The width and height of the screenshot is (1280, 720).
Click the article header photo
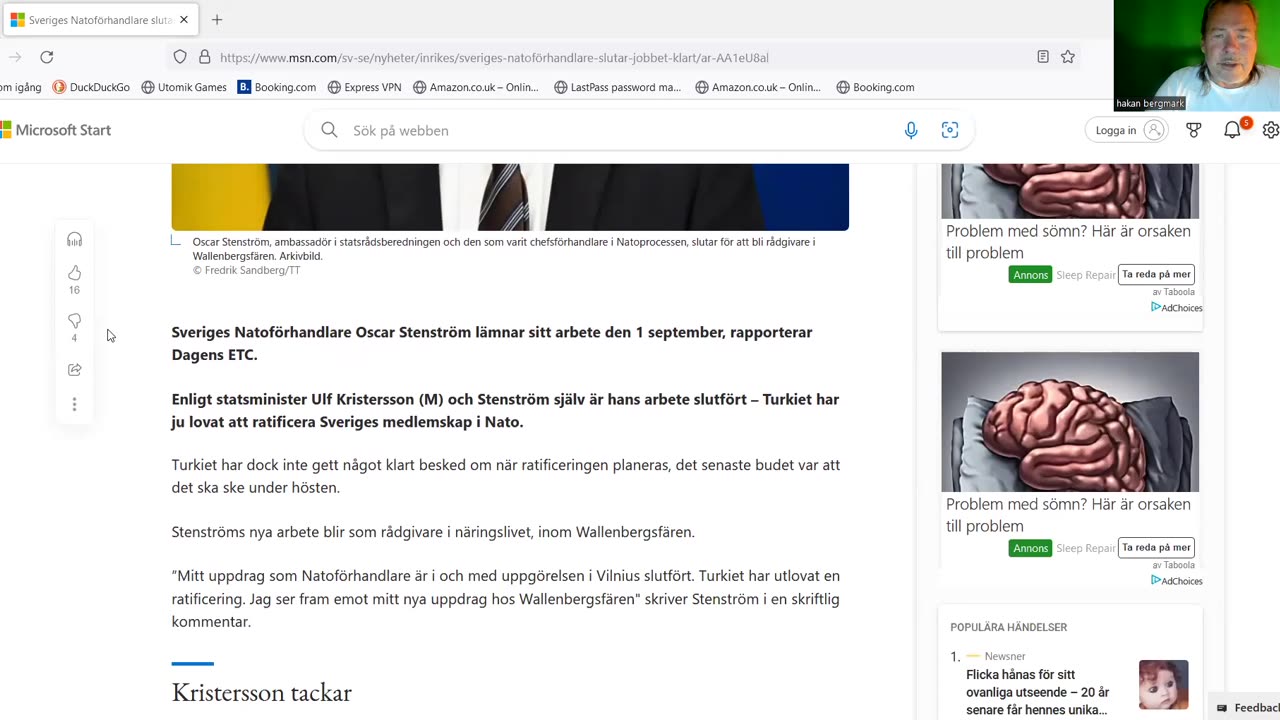pos(510,197)
